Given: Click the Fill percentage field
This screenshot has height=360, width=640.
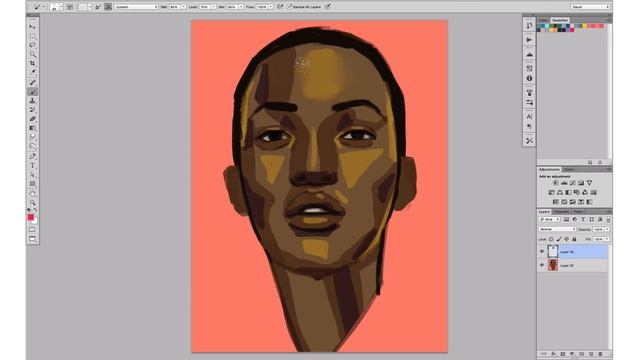Looking at the screenshot, I should tap(598, 239).
